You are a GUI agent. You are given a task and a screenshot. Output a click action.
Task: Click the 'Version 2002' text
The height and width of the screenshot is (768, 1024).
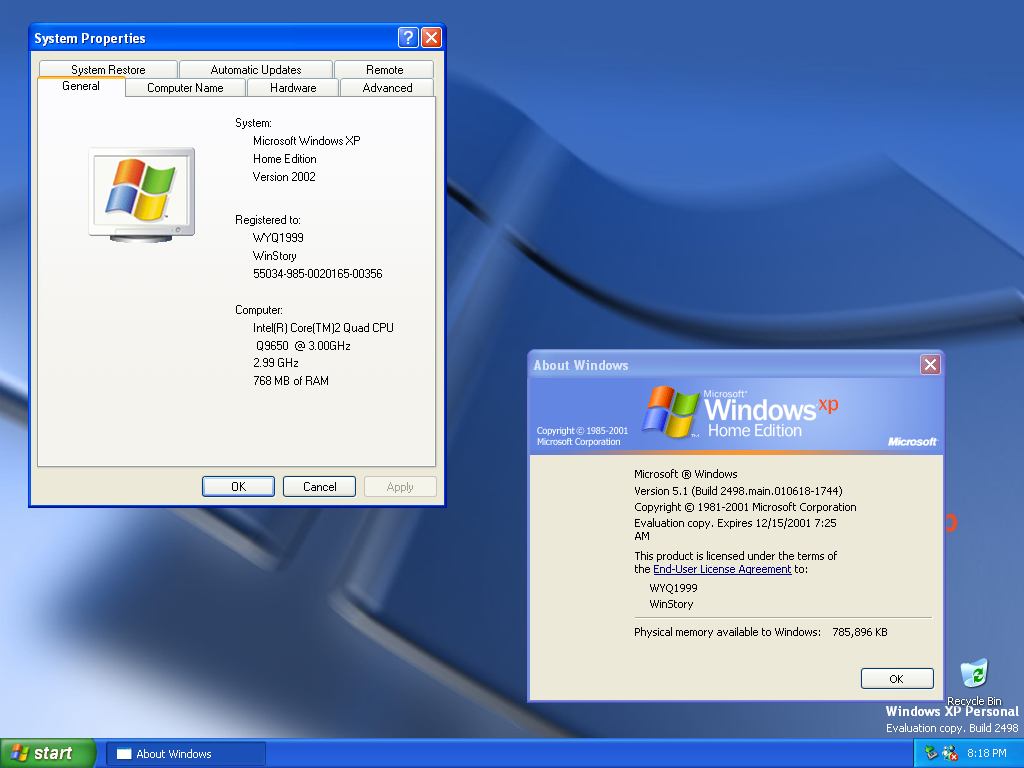tap(284, 177)
